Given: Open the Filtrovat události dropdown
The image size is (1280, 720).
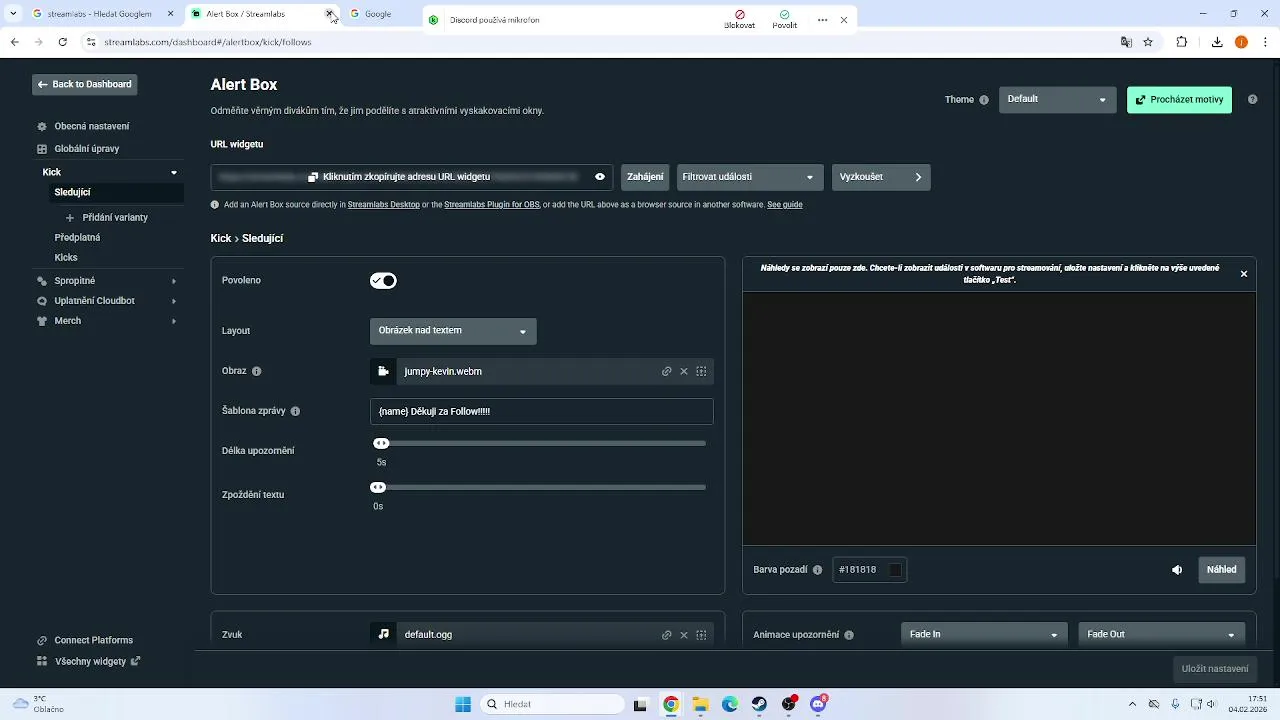Looking at the screenshot, I should point(750,177).
